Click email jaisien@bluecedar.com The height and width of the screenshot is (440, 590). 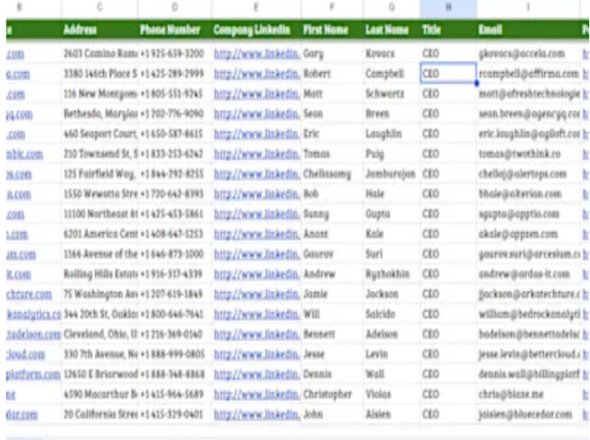click(x=525, y=414)
